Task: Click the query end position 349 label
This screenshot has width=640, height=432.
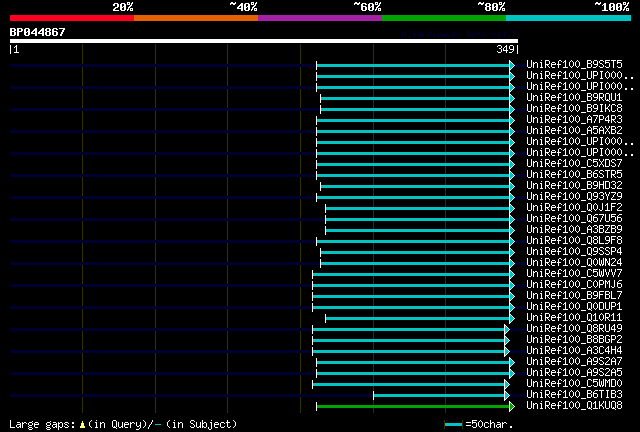Action: pos(505,49)
